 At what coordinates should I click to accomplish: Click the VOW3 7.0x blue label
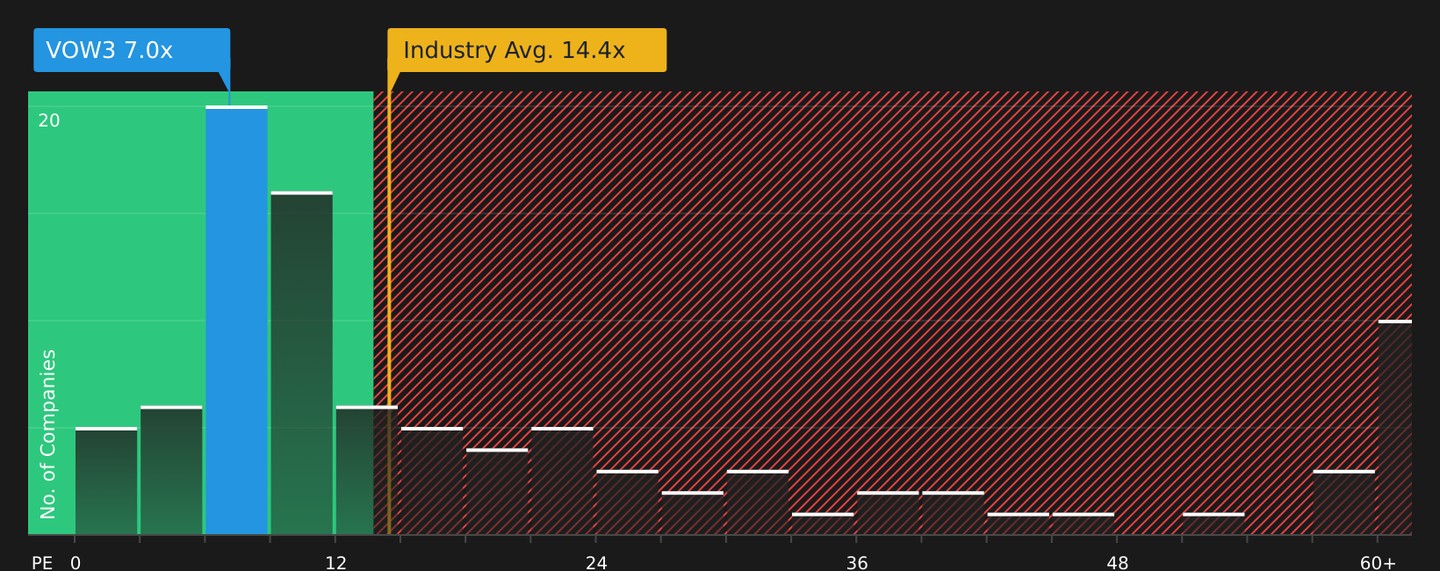(x=132, y=50)
